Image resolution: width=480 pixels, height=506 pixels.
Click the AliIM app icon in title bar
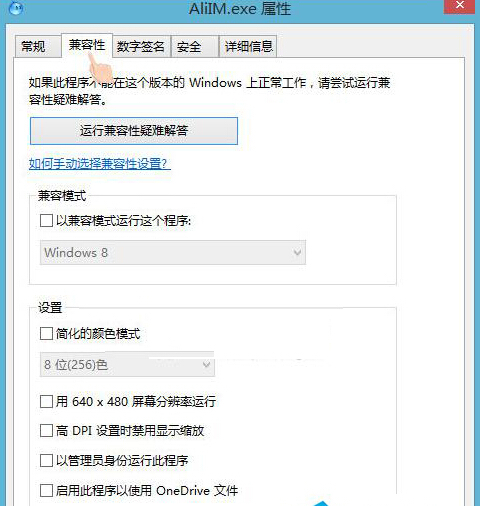pyautogui.click(x=15, y=7)
